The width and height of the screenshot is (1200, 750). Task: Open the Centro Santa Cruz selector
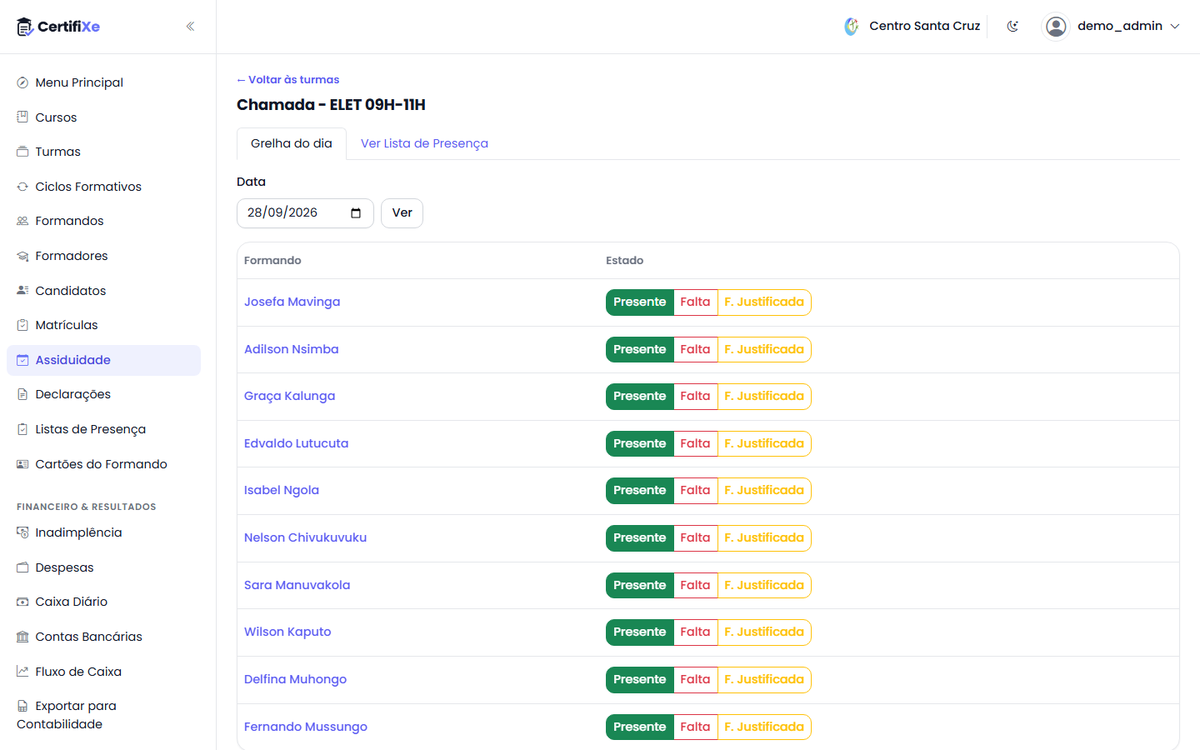[x=912, y=27]
